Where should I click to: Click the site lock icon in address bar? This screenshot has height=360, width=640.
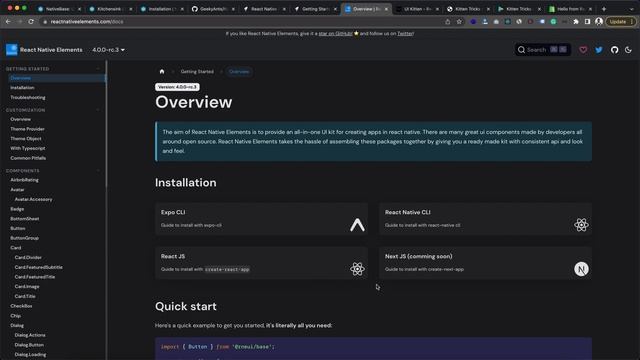point(45,22)
